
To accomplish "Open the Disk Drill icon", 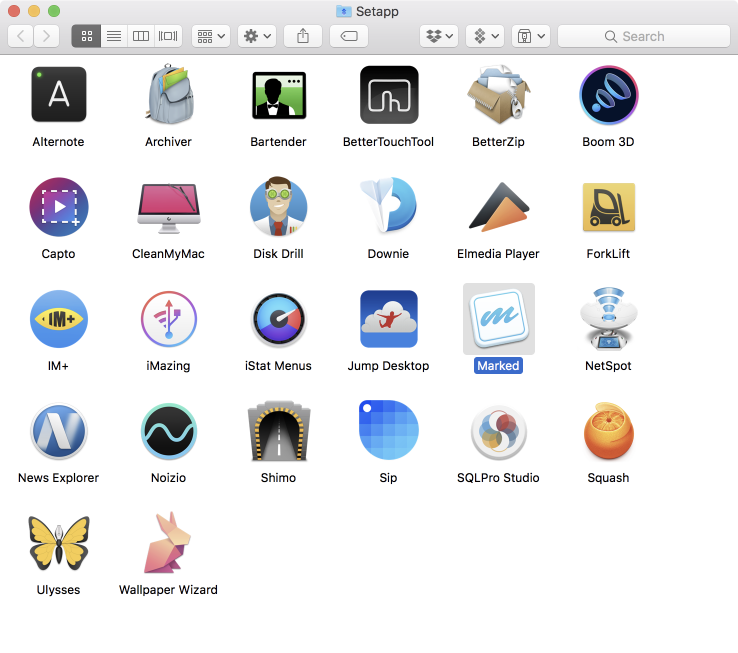I will [x=278, y=207].
